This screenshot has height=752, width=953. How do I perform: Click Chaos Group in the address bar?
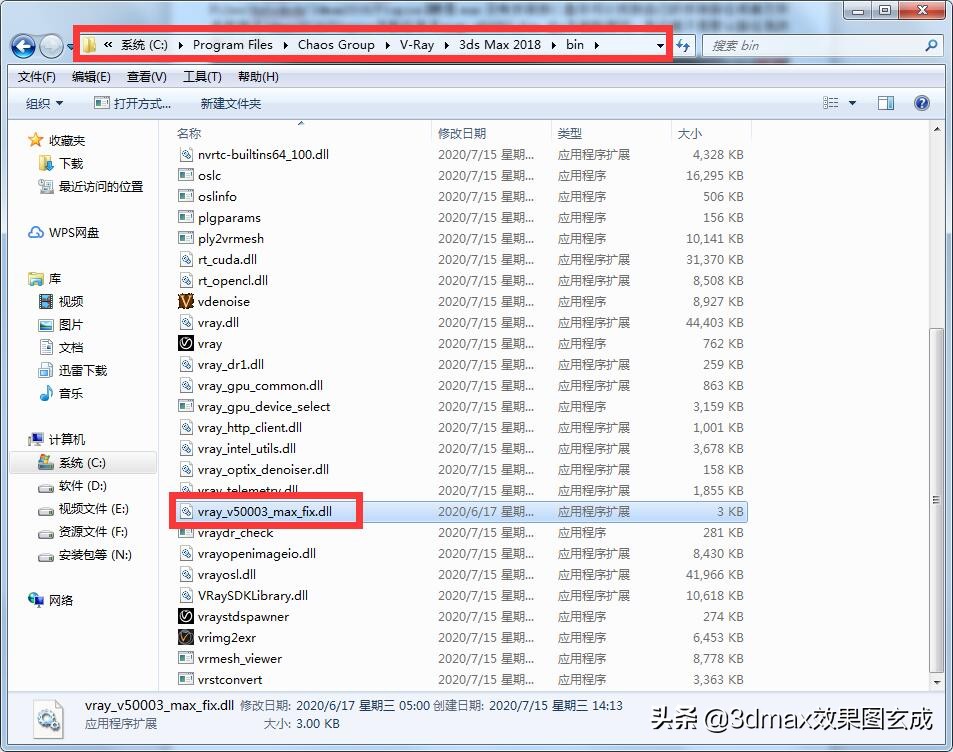(x=336, y=45)
